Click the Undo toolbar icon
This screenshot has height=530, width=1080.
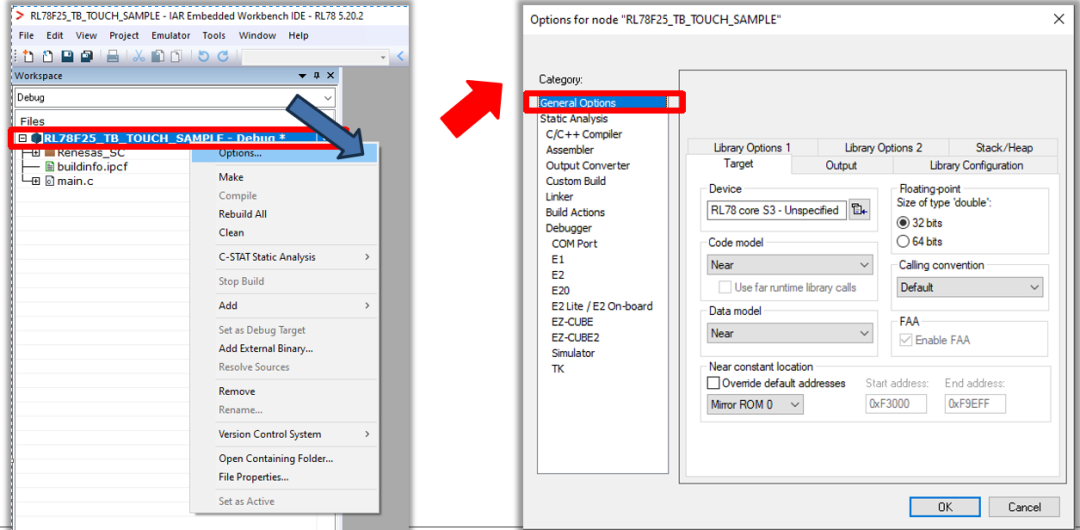(x=203, y=57)
